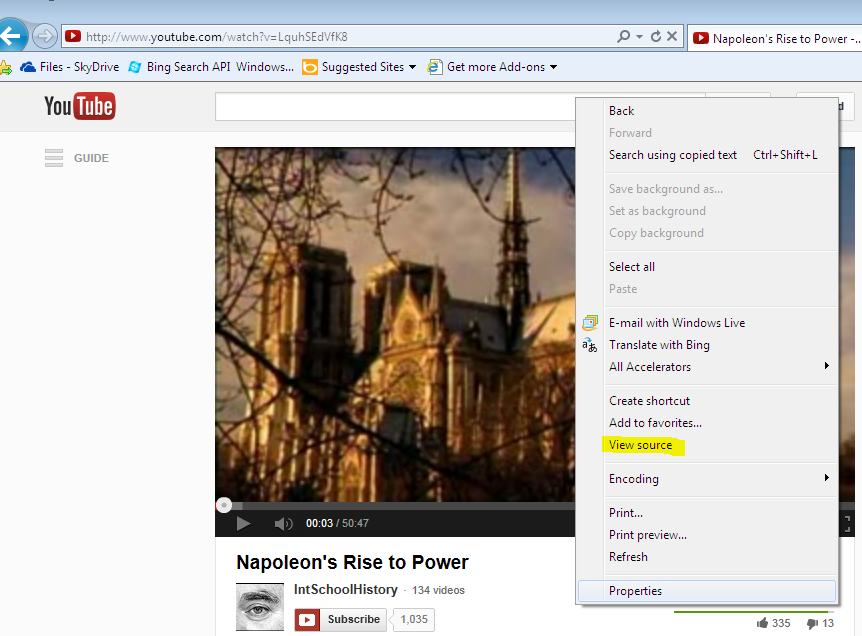The height and width of the screenshot is (636, 862).
Task: Click the video frame of Notre Dame
Action: [395, 324]
